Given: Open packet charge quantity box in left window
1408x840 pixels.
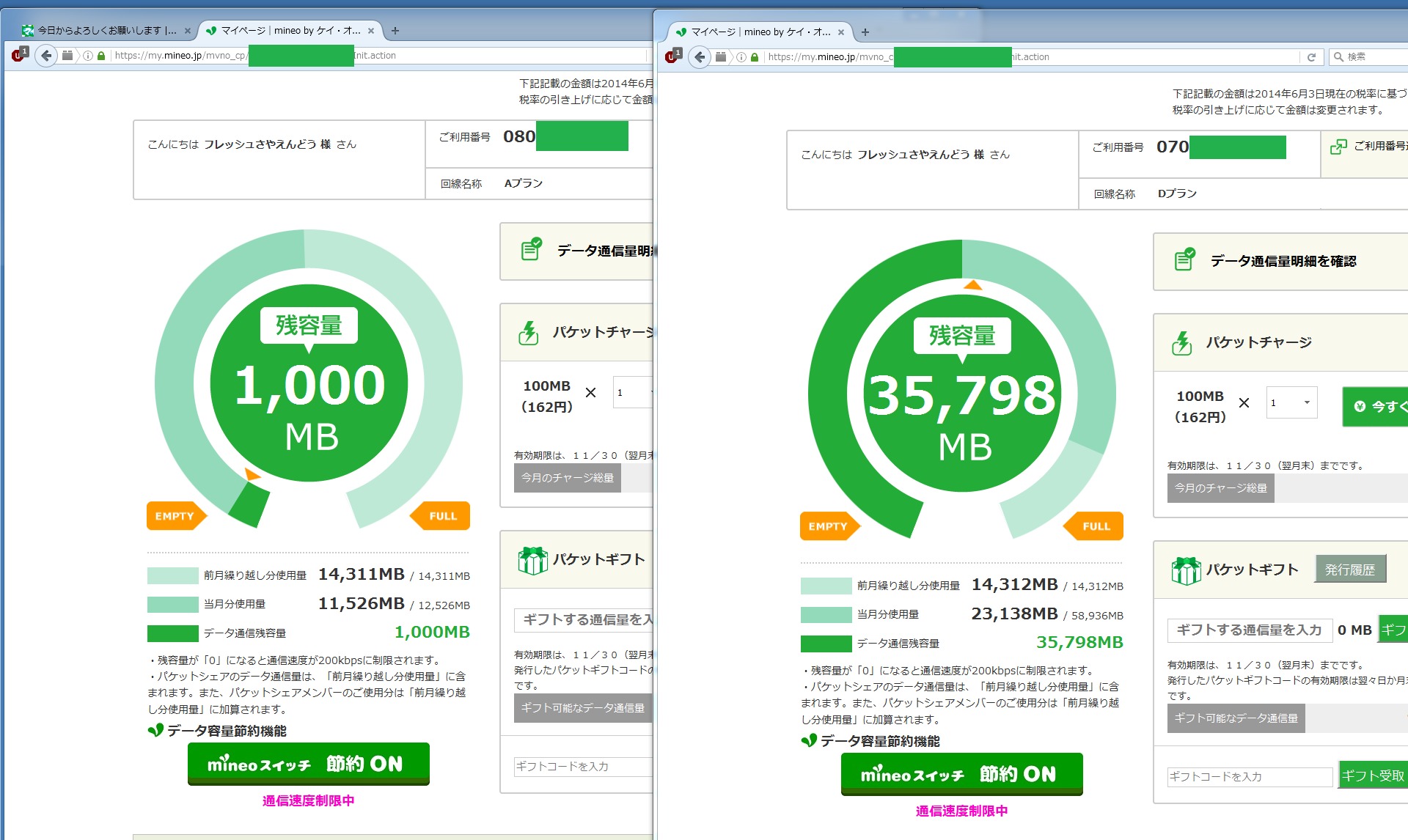Looking at the screenshot, I should point(632,392).
